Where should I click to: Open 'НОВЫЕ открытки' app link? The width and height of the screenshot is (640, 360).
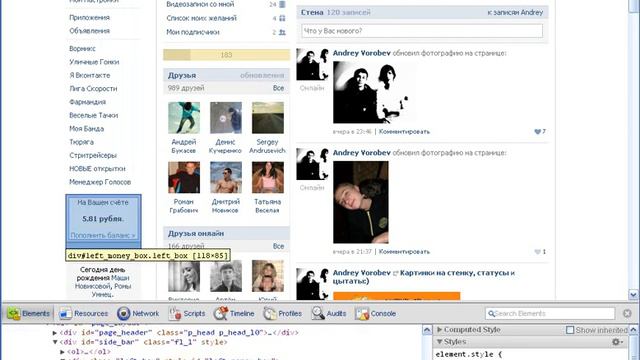coord(97,169)
